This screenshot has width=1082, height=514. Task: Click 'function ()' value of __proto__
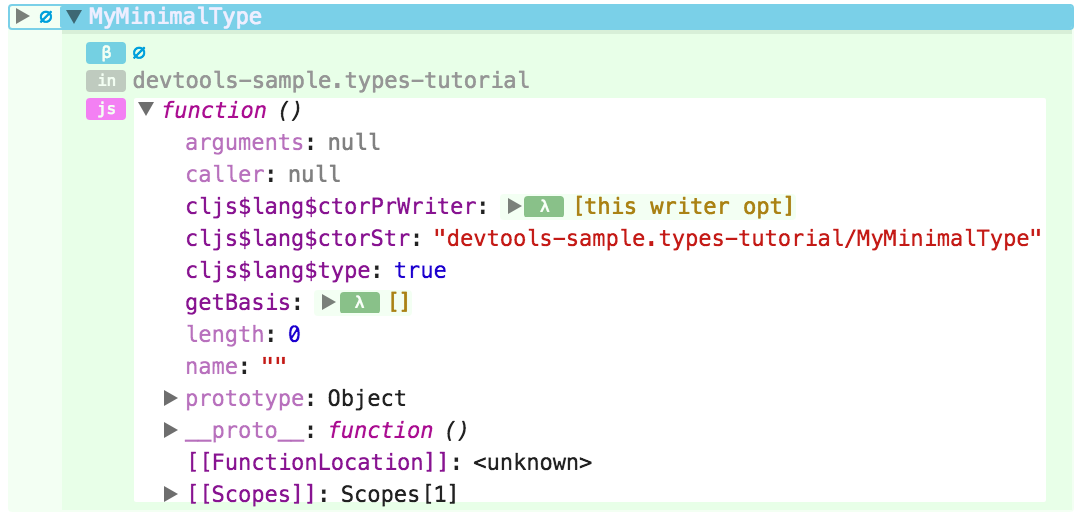(397, 431)
